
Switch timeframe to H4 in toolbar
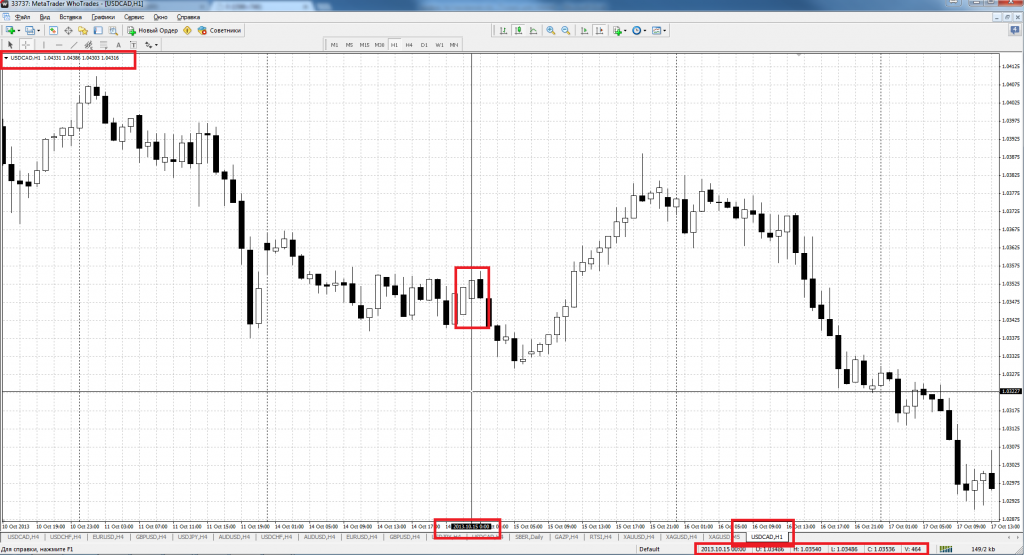point(409,45)
